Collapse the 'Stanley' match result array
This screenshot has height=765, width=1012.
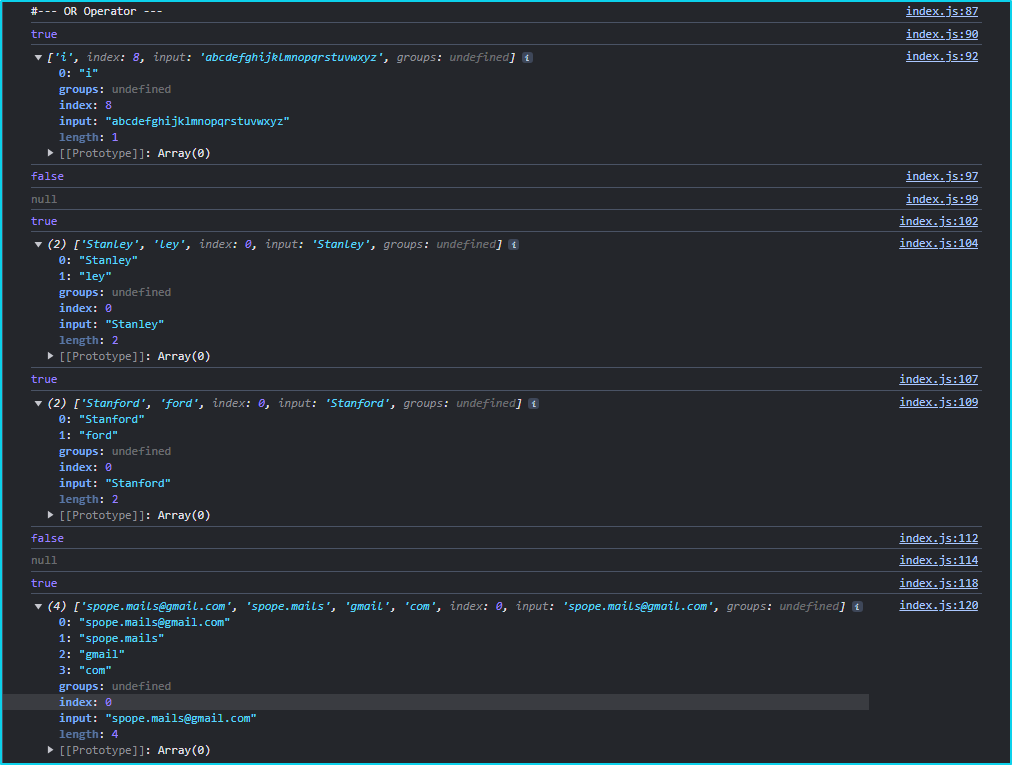click(38, 244)
